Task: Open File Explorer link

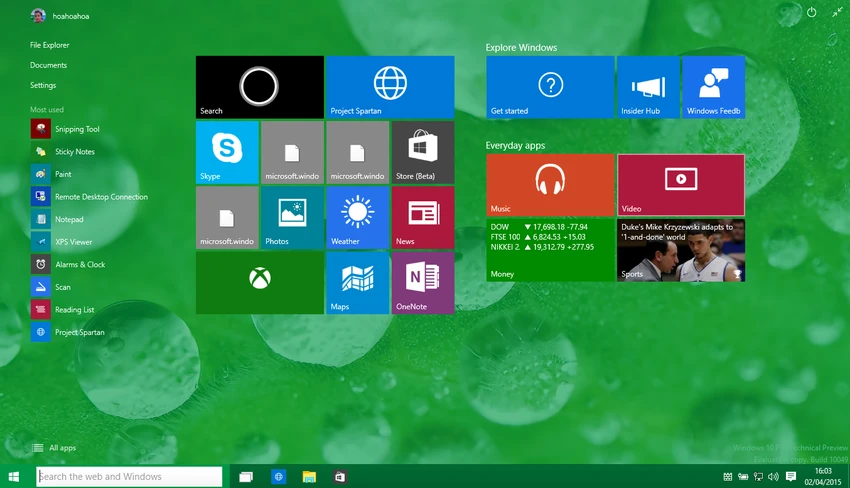Action: (x=49, y=45)
